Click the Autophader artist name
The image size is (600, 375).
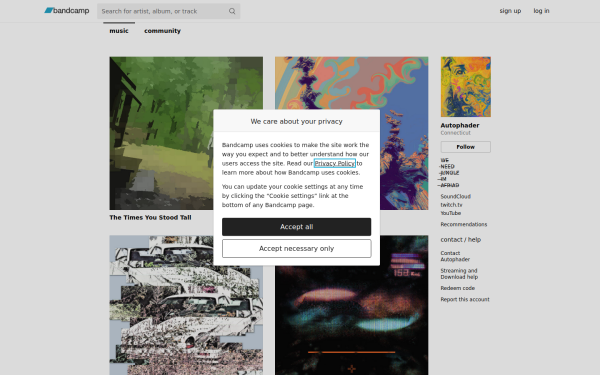coord(460,125)
